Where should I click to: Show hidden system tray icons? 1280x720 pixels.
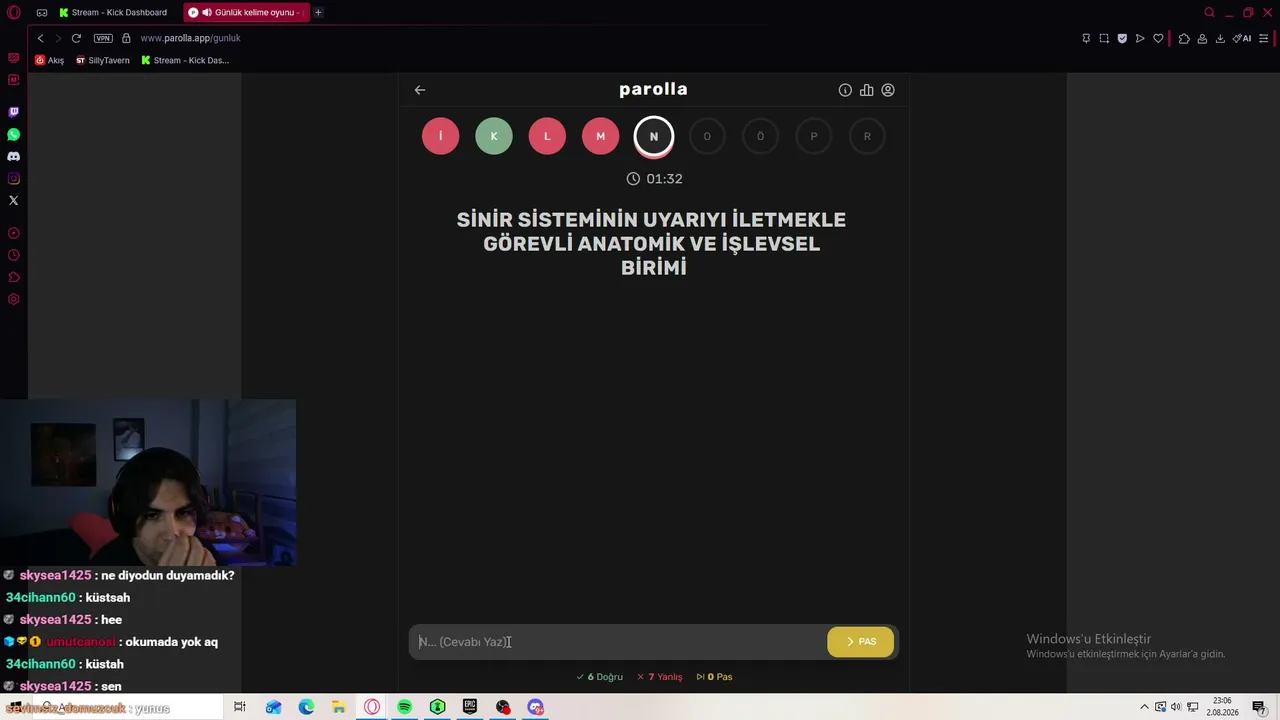[x=1144, y=707]
